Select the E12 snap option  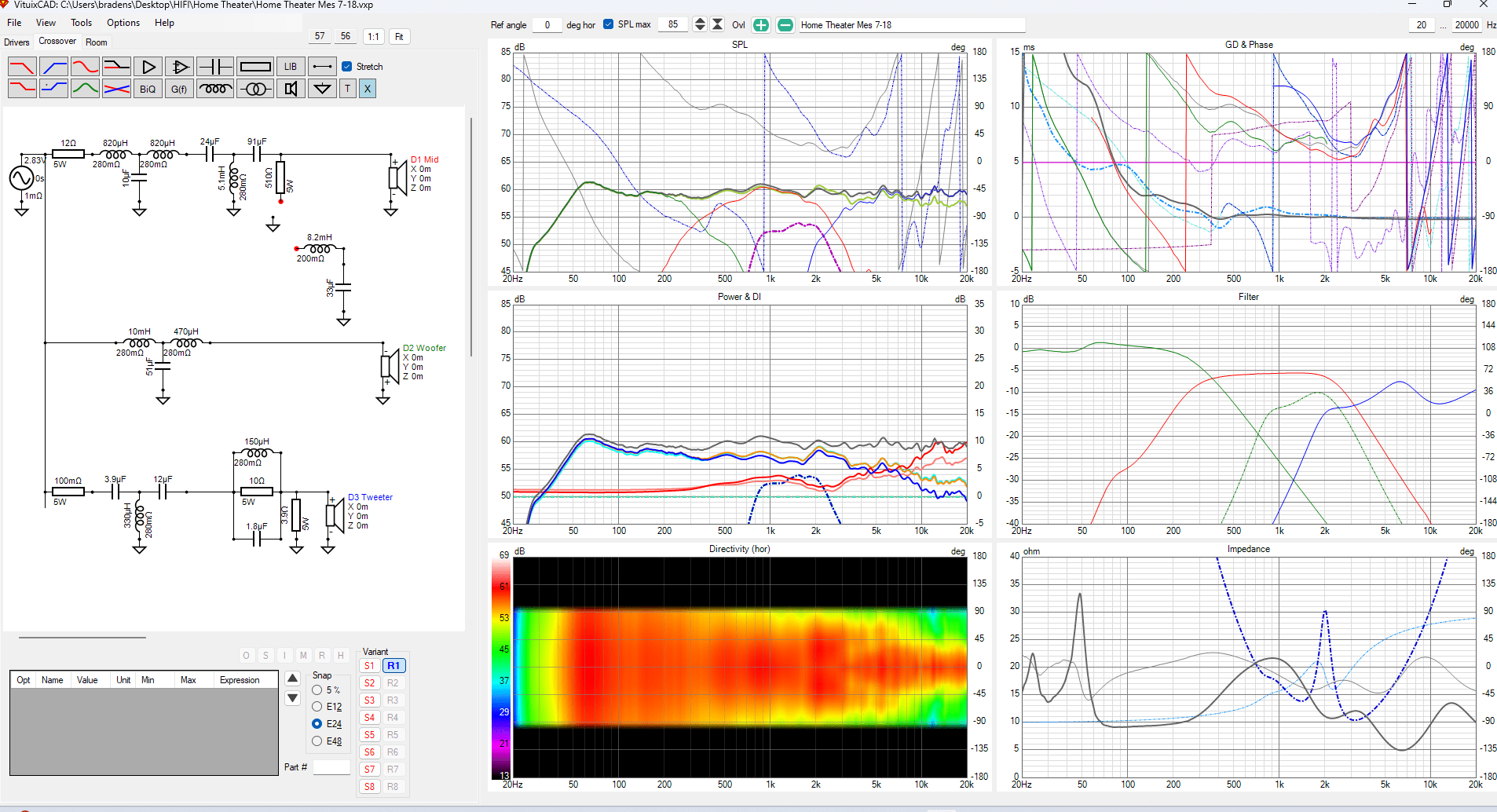point(317,707)
